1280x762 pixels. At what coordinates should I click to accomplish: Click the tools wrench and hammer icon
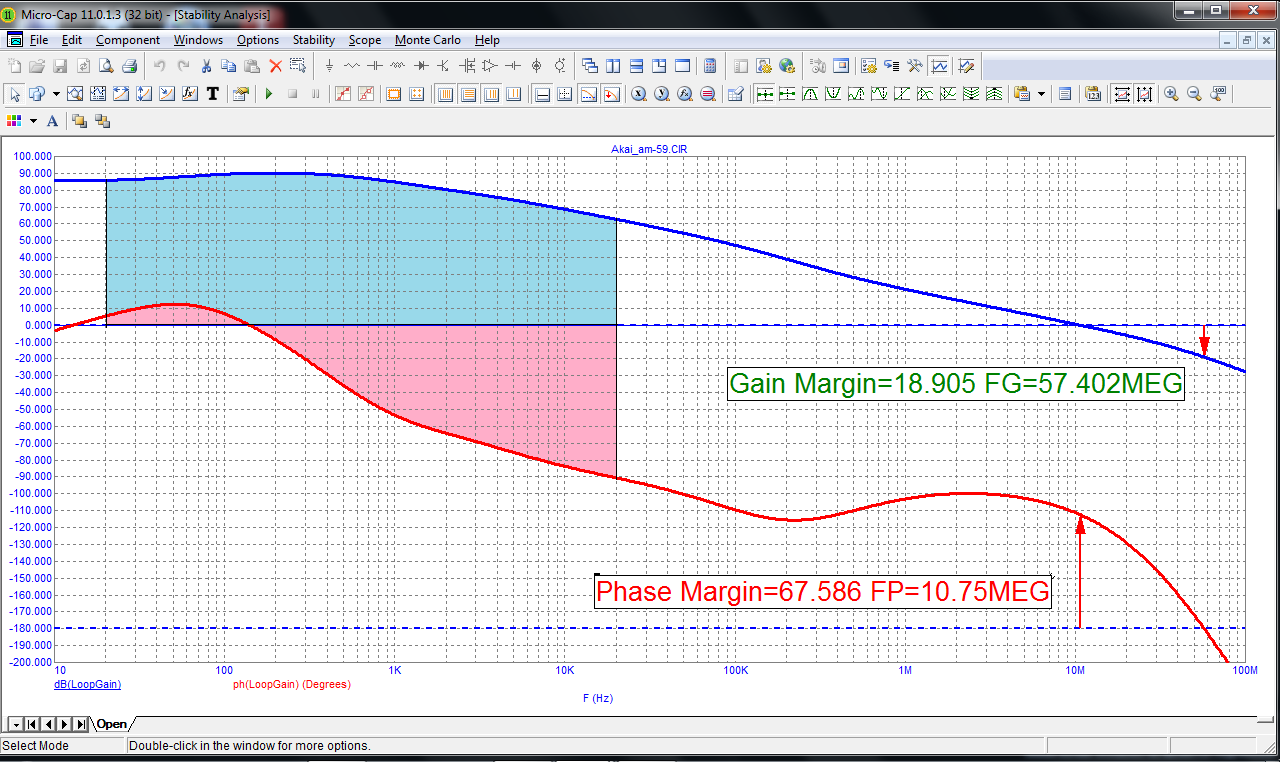point(915,66)
